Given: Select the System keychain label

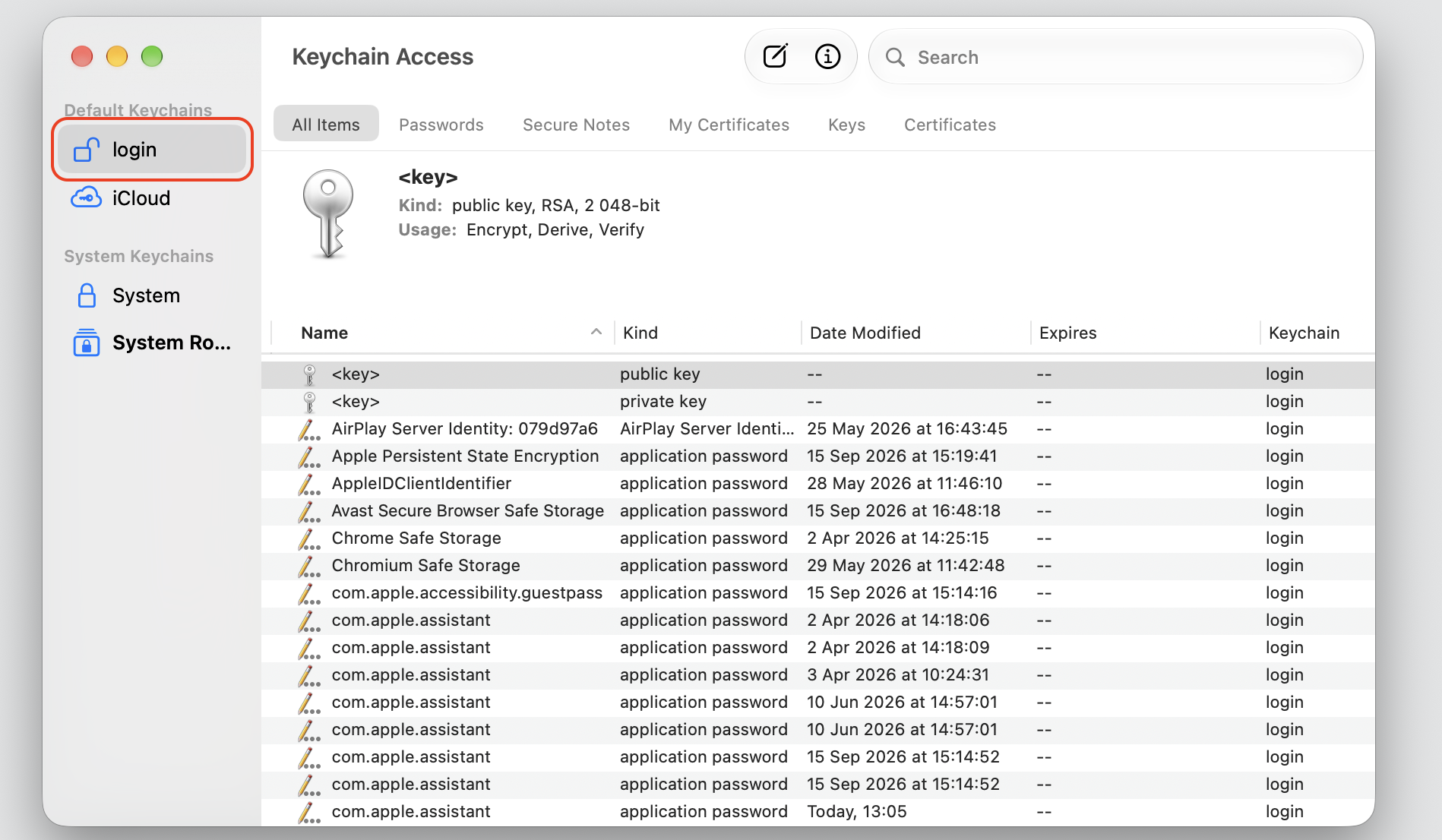Looking at the screenshot, I should pos(146,295).
